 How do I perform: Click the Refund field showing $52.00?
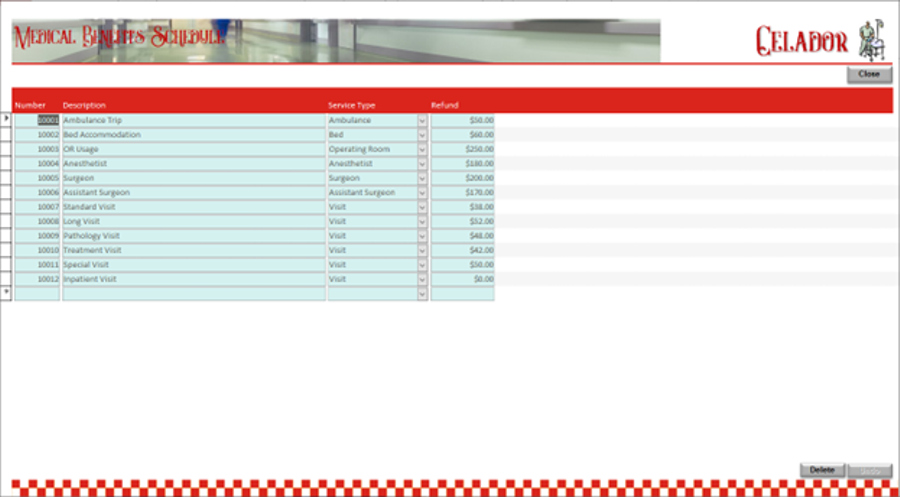[x=463, y=222]
